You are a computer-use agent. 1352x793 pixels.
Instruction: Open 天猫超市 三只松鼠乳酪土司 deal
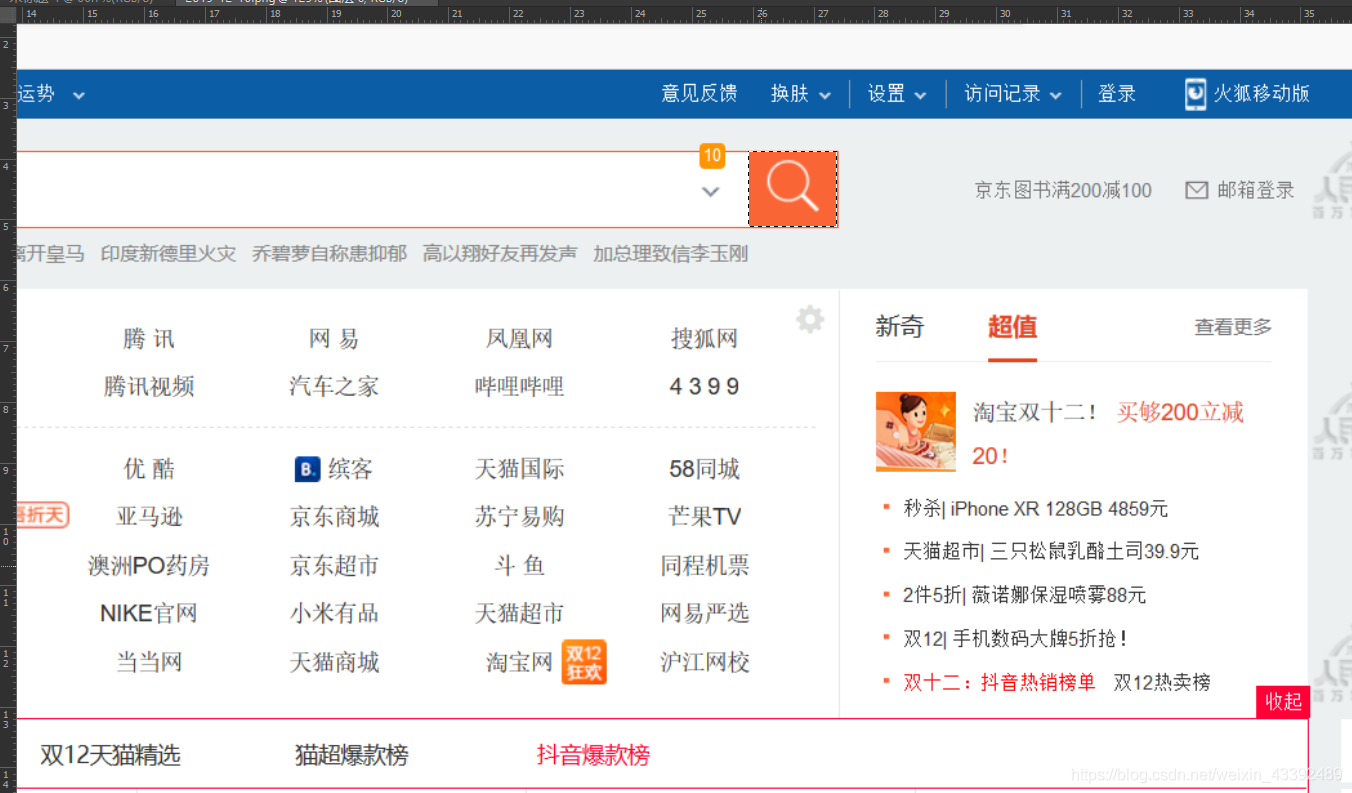coord(1051,552)
